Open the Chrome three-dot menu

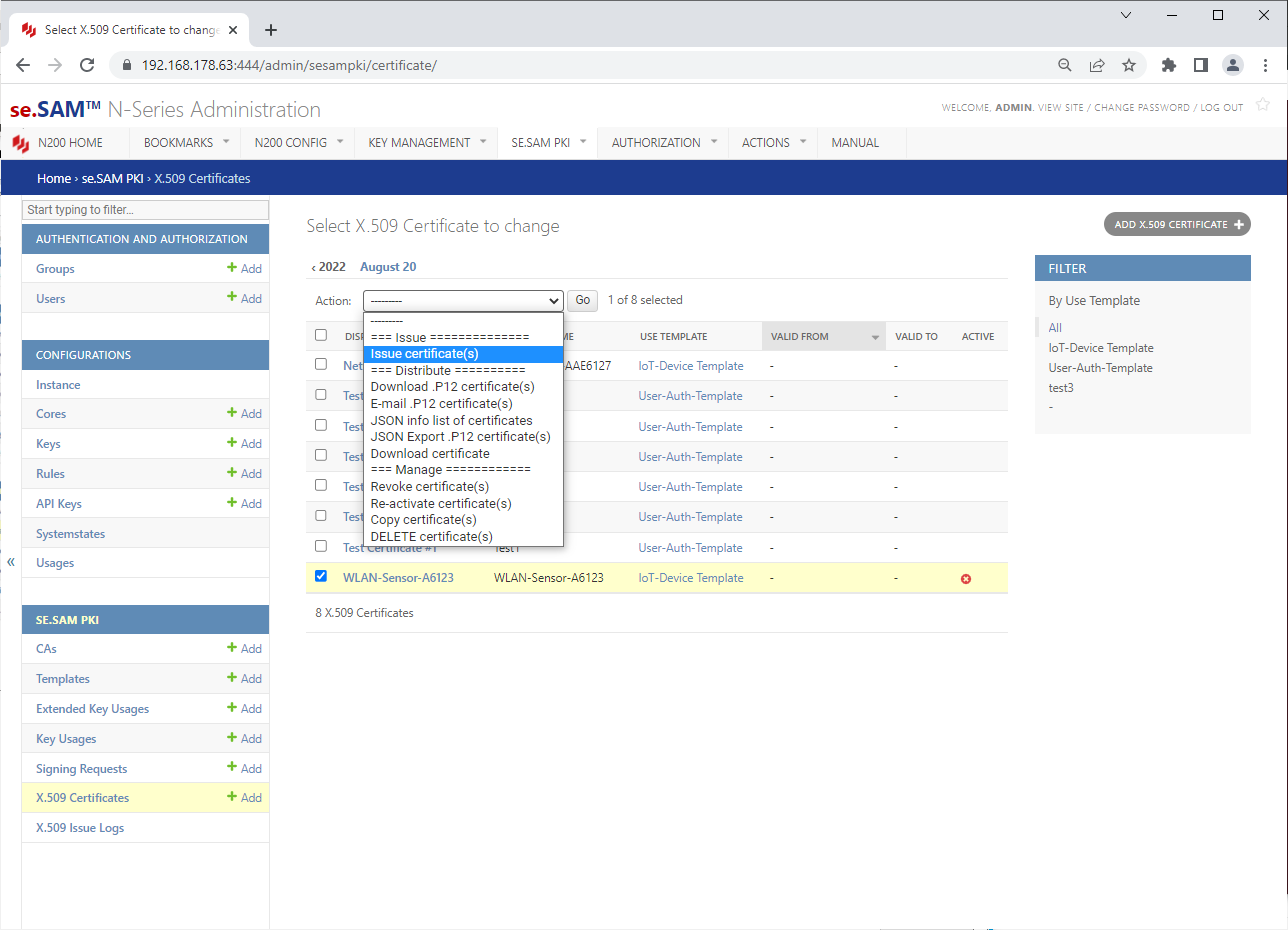(x=1265, y=65)
